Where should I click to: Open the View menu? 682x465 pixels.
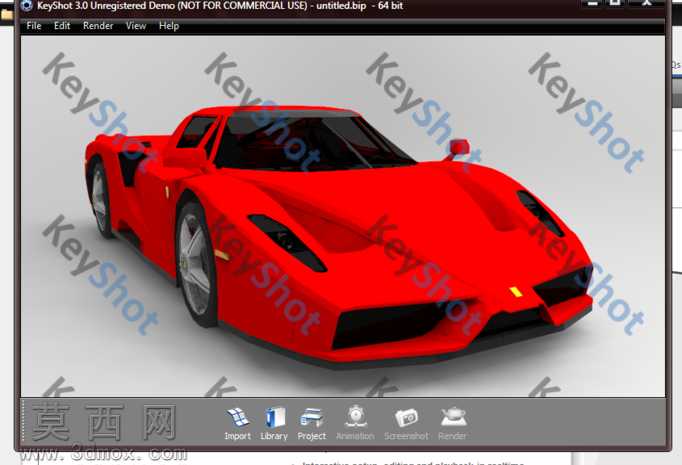136,26
